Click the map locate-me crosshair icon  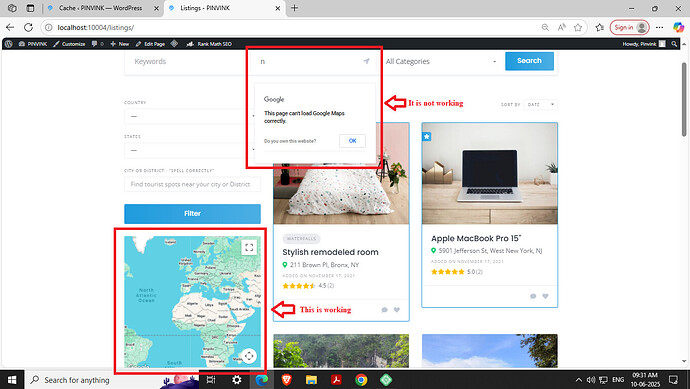(x=249, y=356)
